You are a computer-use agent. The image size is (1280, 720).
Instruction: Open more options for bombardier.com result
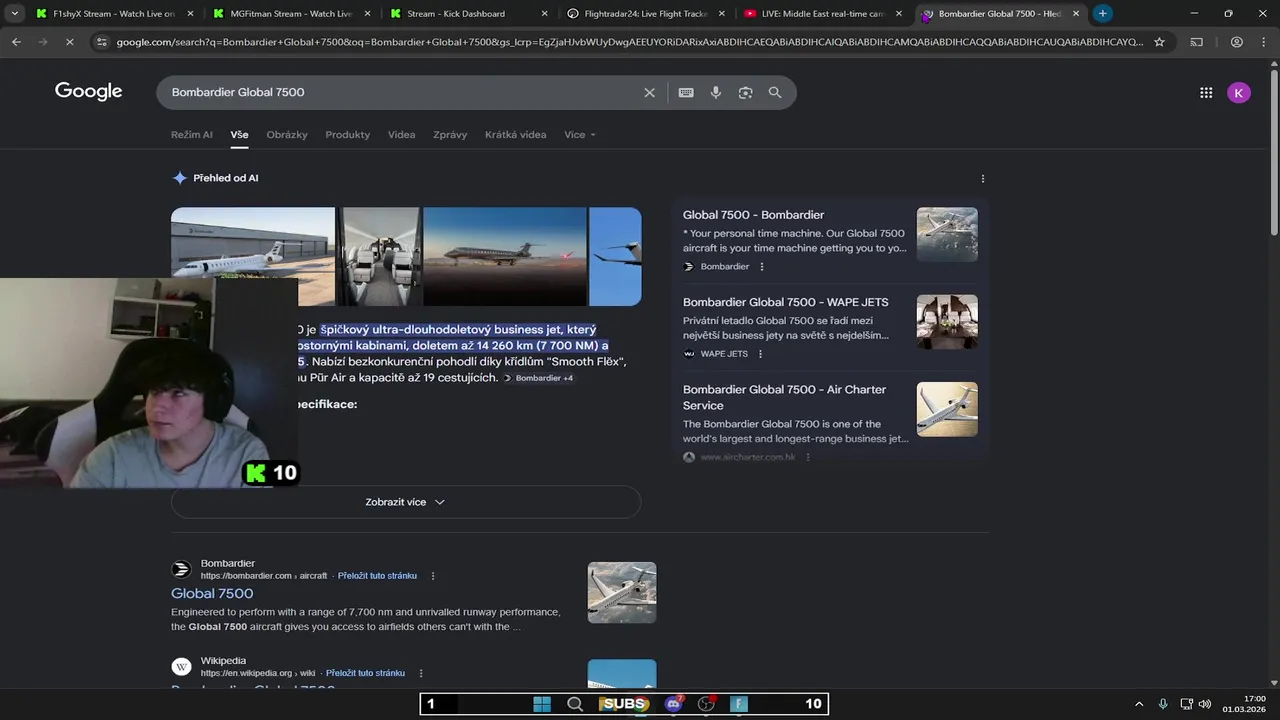(433, 576)
